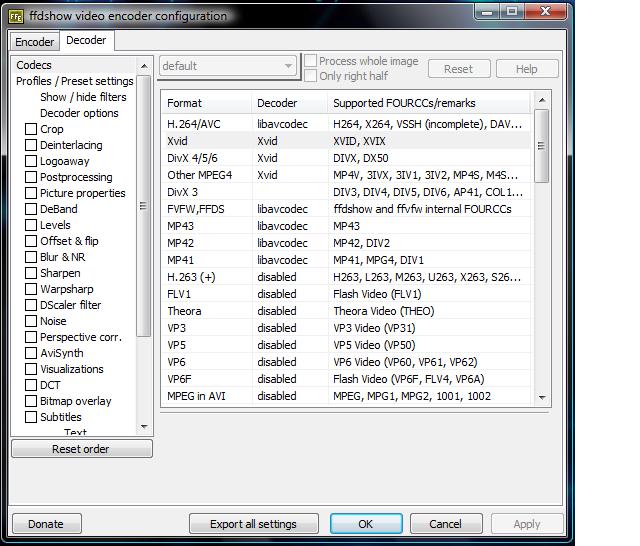Click Export all settings button
Viewport: 640px width, 546px height.
(253, 524)
